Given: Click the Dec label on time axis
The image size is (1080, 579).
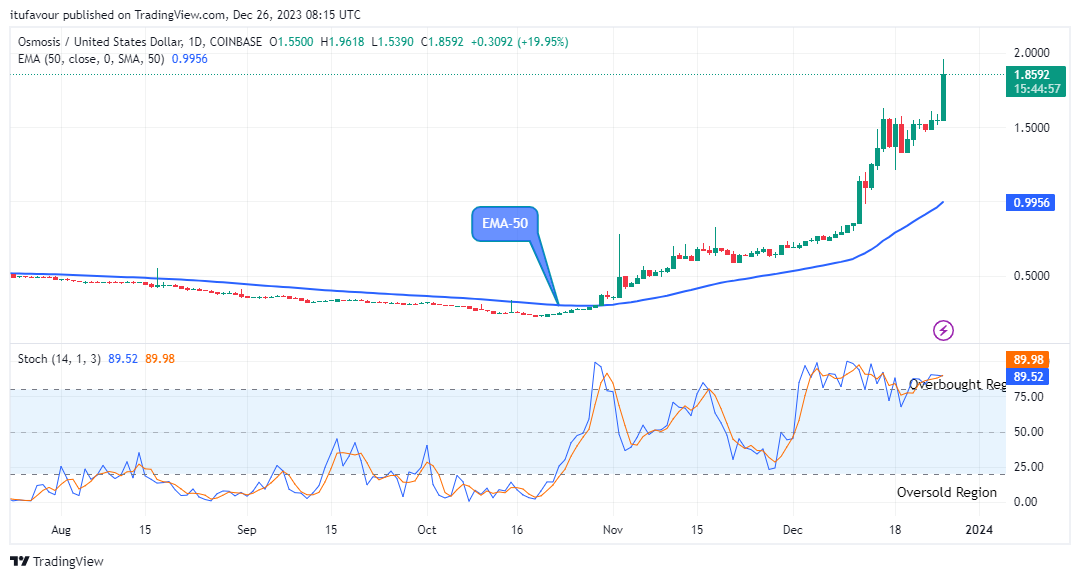Looking at the screenshot, I should [x=793, y=529].
